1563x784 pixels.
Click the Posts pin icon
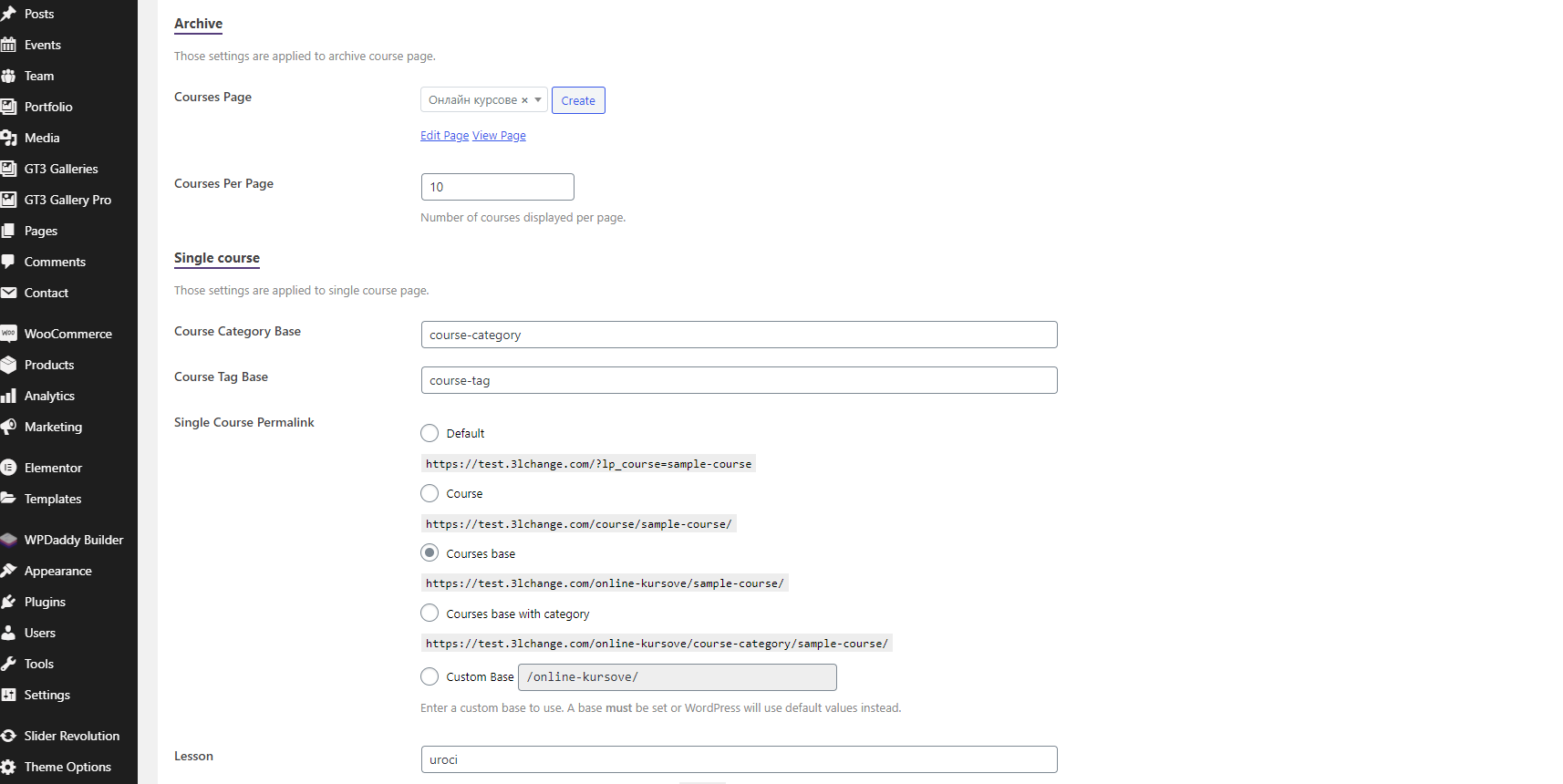[x=8, y=14]
